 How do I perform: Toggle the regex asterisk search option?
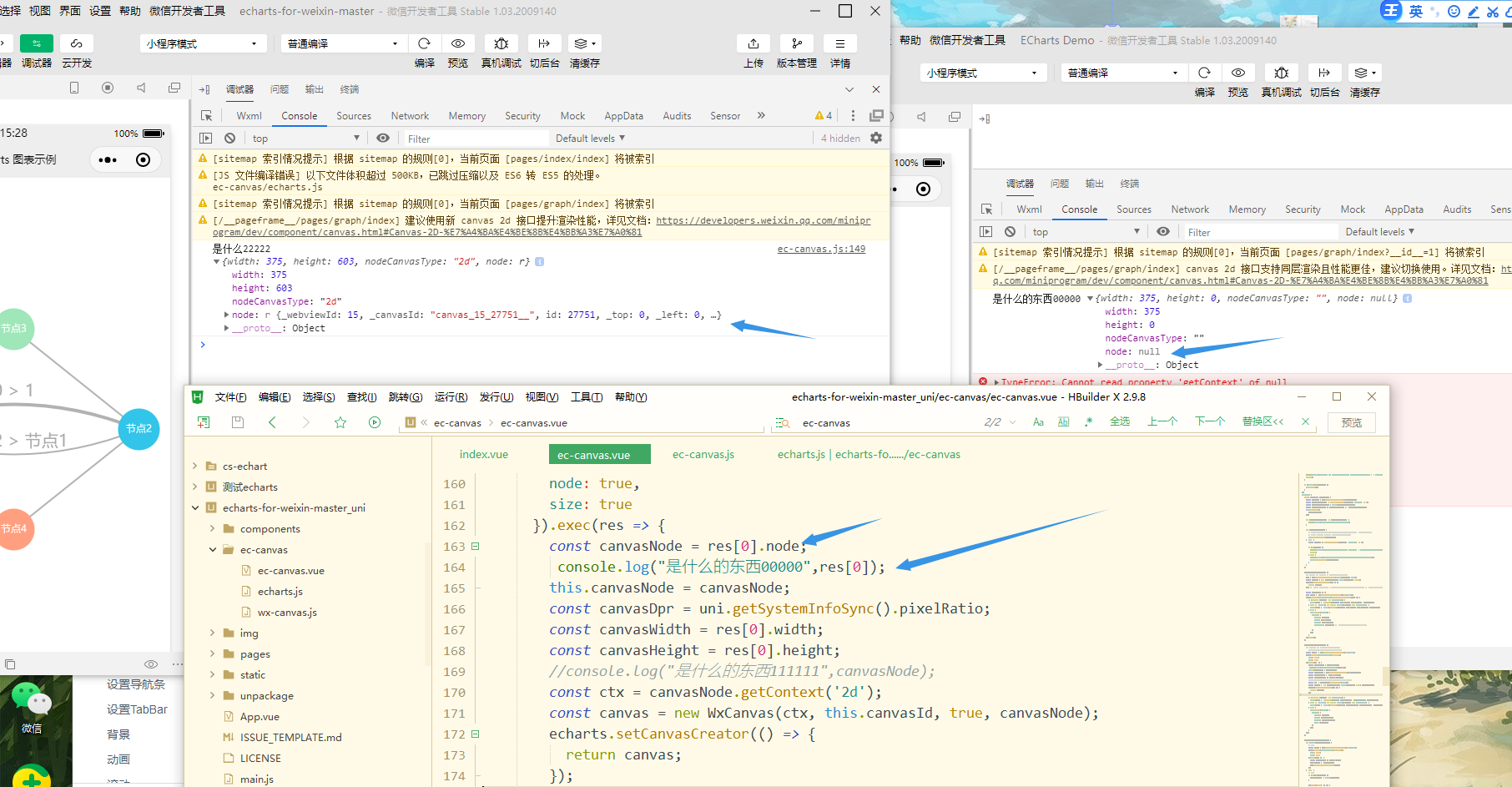1089,422
